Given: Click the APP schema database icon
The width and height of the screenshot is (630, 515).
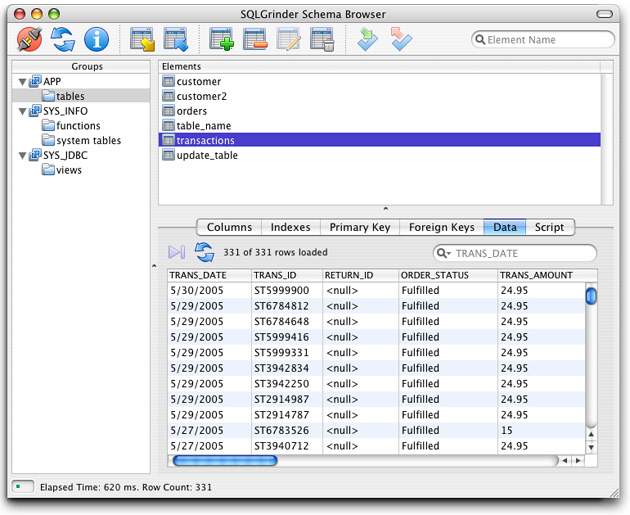Looking at the screenshot, I should (35, 81).
